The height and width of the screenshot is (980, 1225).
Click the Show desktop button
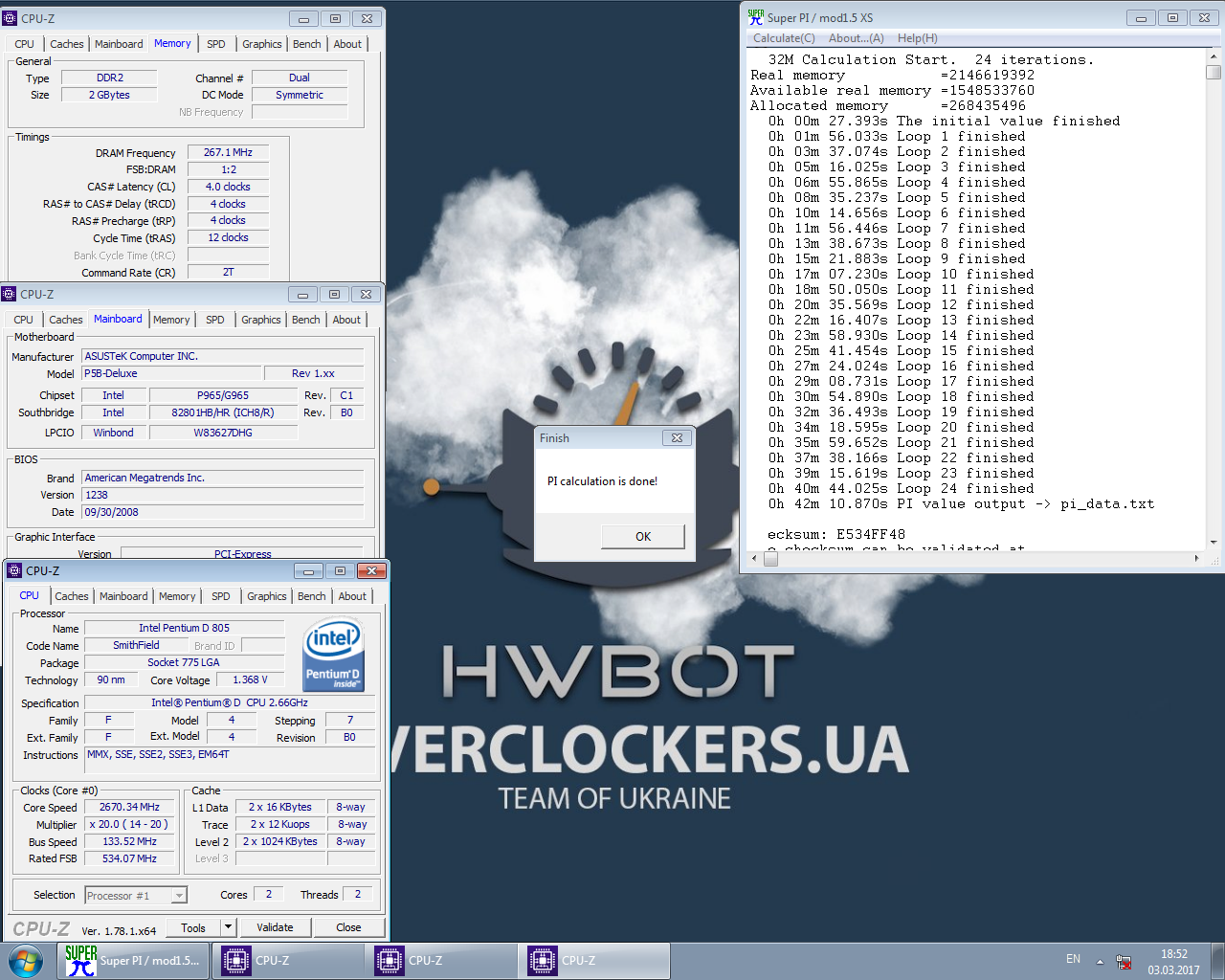tap(1218, 961)
